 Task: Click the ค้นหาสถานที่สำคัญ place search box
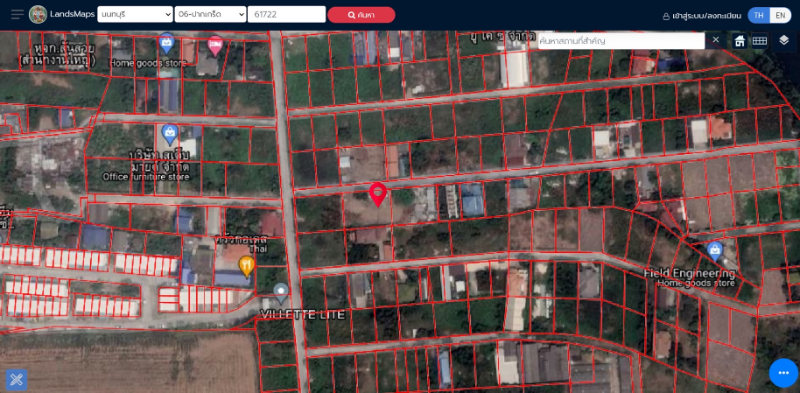tap(621, 40)
